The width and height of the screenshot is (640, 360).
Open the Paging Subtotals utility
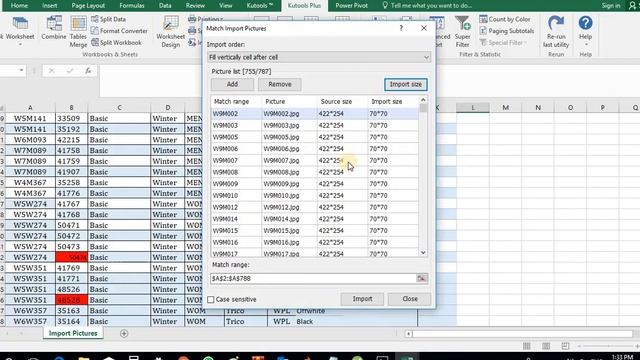tap(507, 31)
